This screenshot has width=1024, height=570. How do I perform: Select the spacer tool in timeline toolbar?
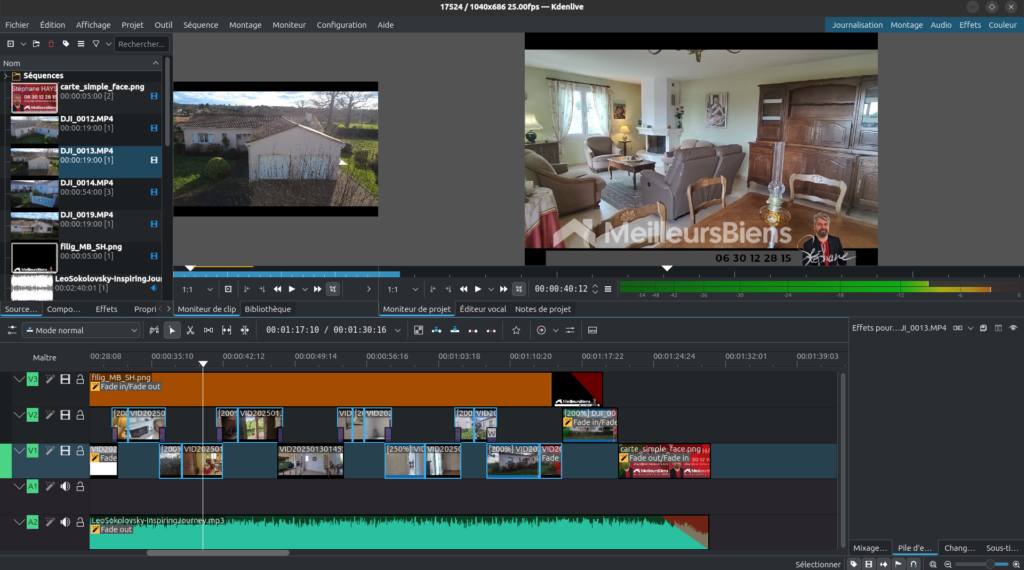tap(208, 330)
